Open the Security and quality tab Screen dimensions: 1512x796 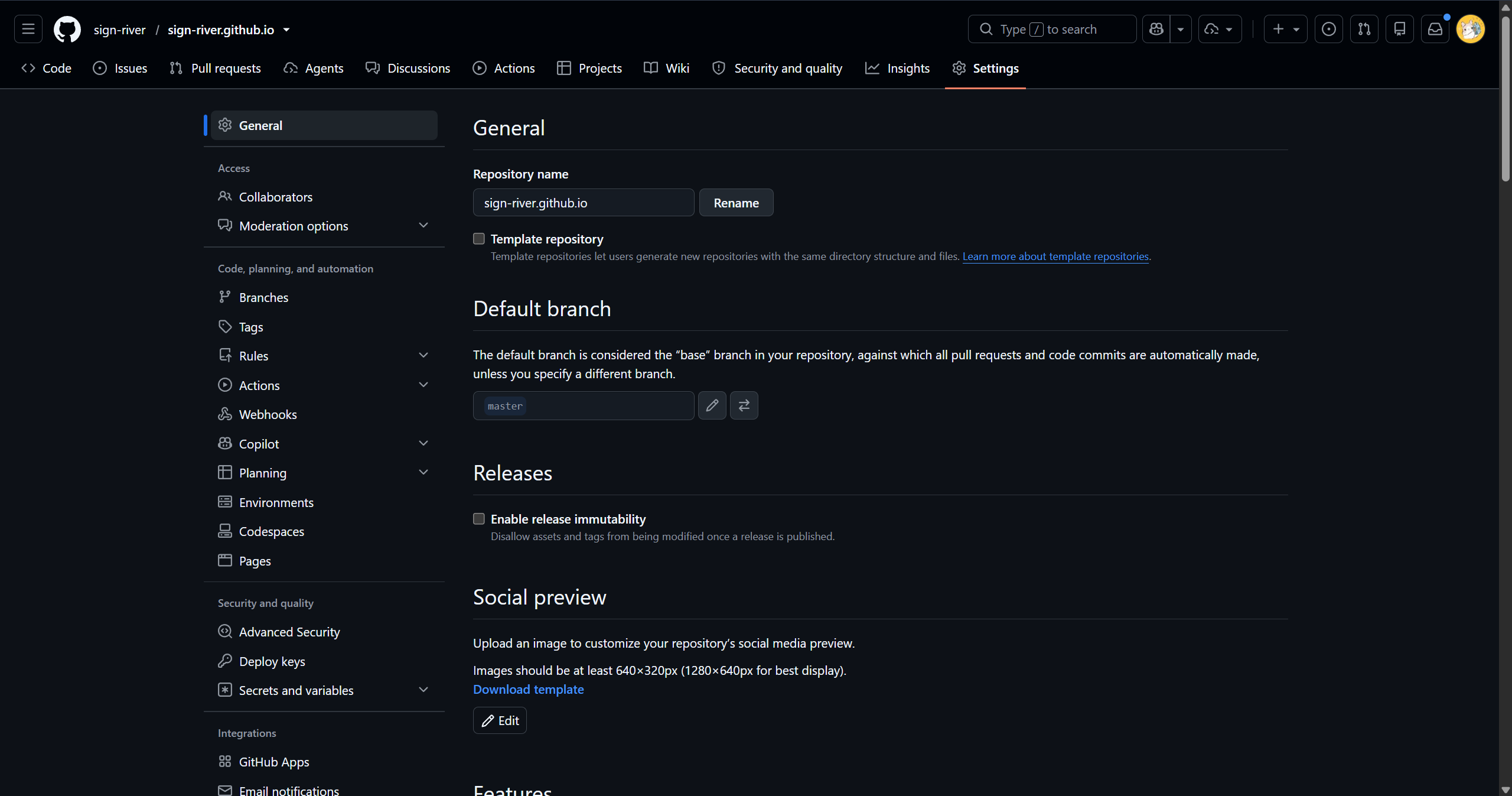(777, 68)
